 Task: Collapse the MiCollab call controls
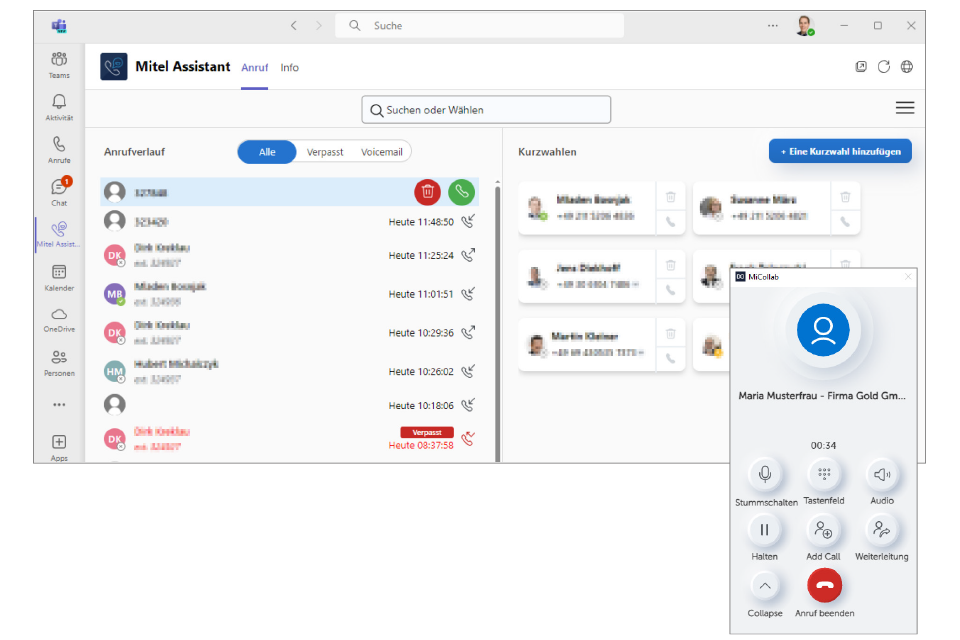pyautogui.click(x=765, y=586)
